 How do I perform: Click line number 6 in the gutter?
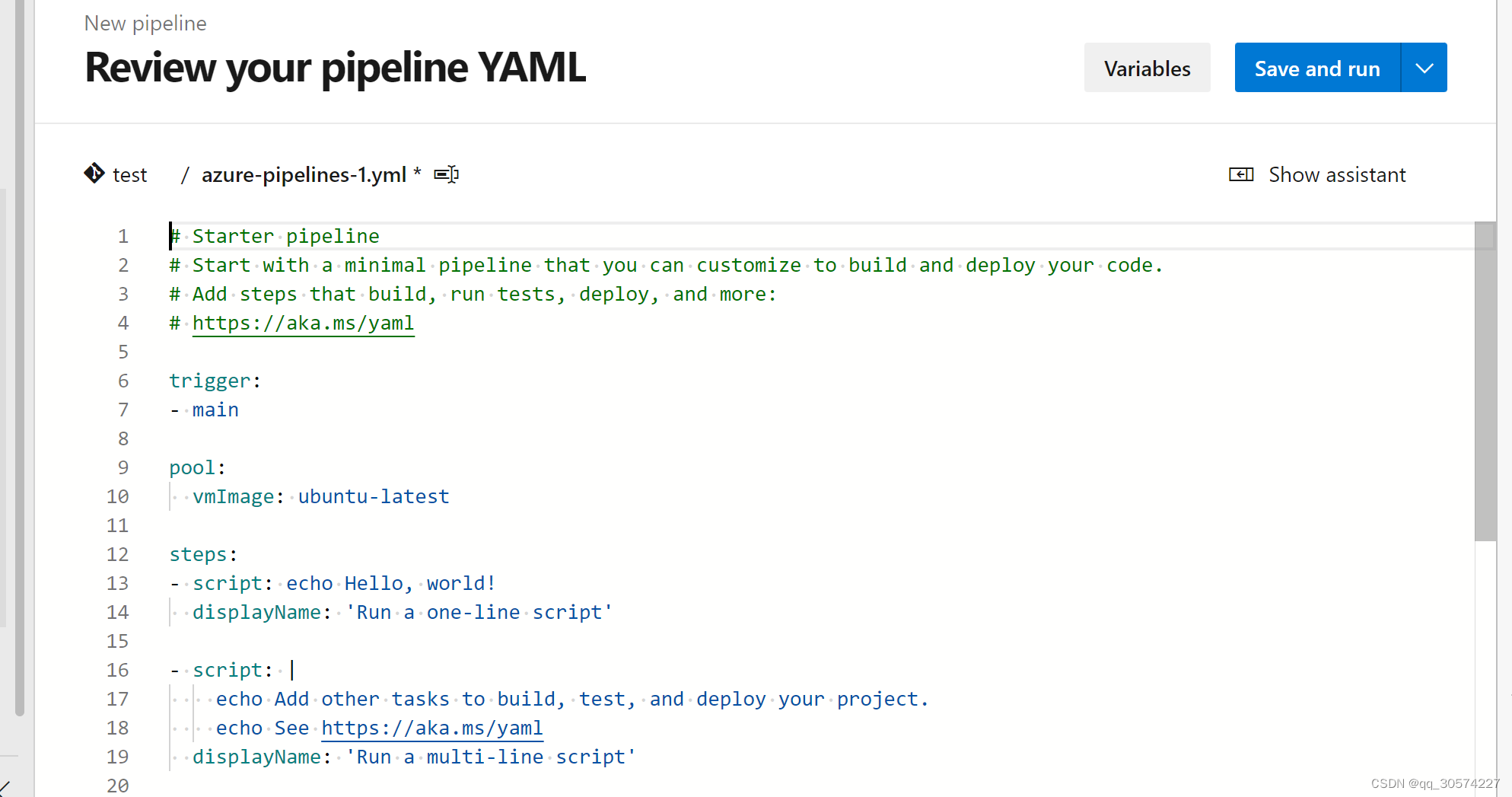pyautogui.click(x=123, y=381)
